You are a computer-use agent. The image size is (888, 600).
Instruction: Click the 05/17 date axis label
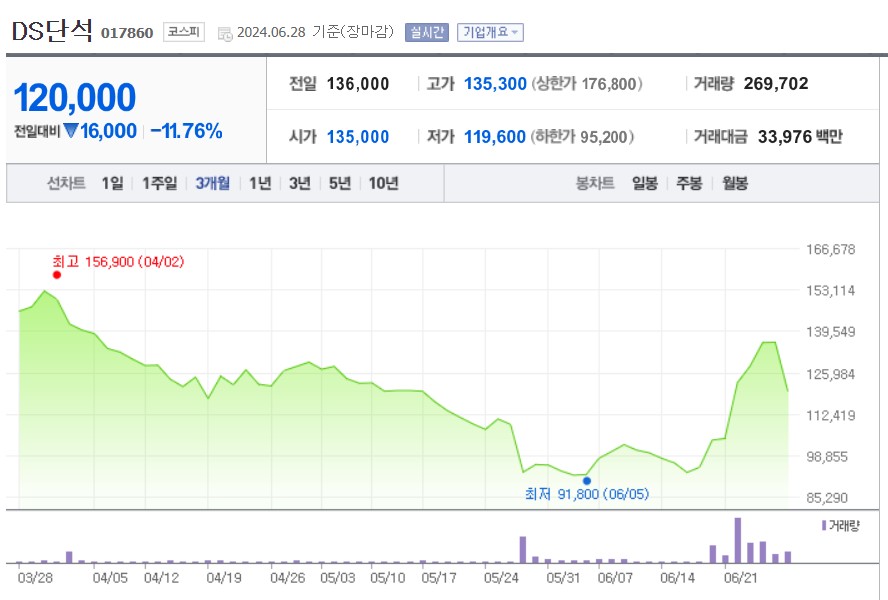pos(439,578)
